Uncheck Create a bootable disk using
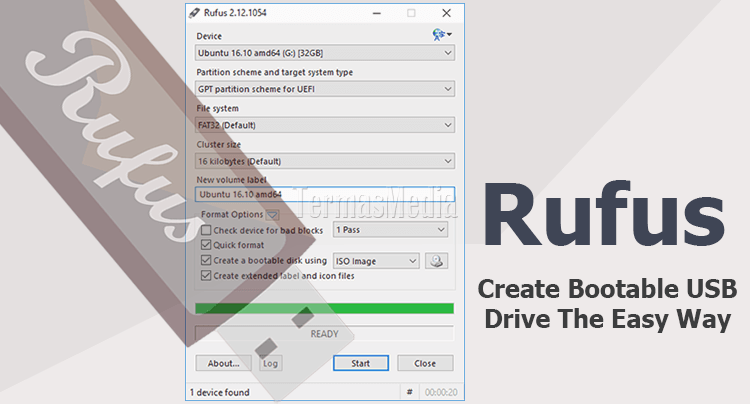Image resolution: width=750 pixels, height=404 pixels. [x=206, y=260]
